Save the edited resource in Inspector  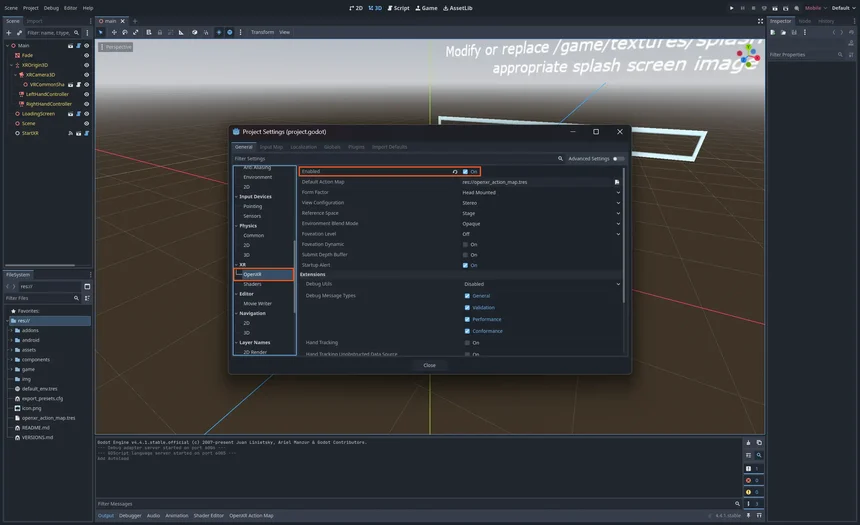click(794, 32)
